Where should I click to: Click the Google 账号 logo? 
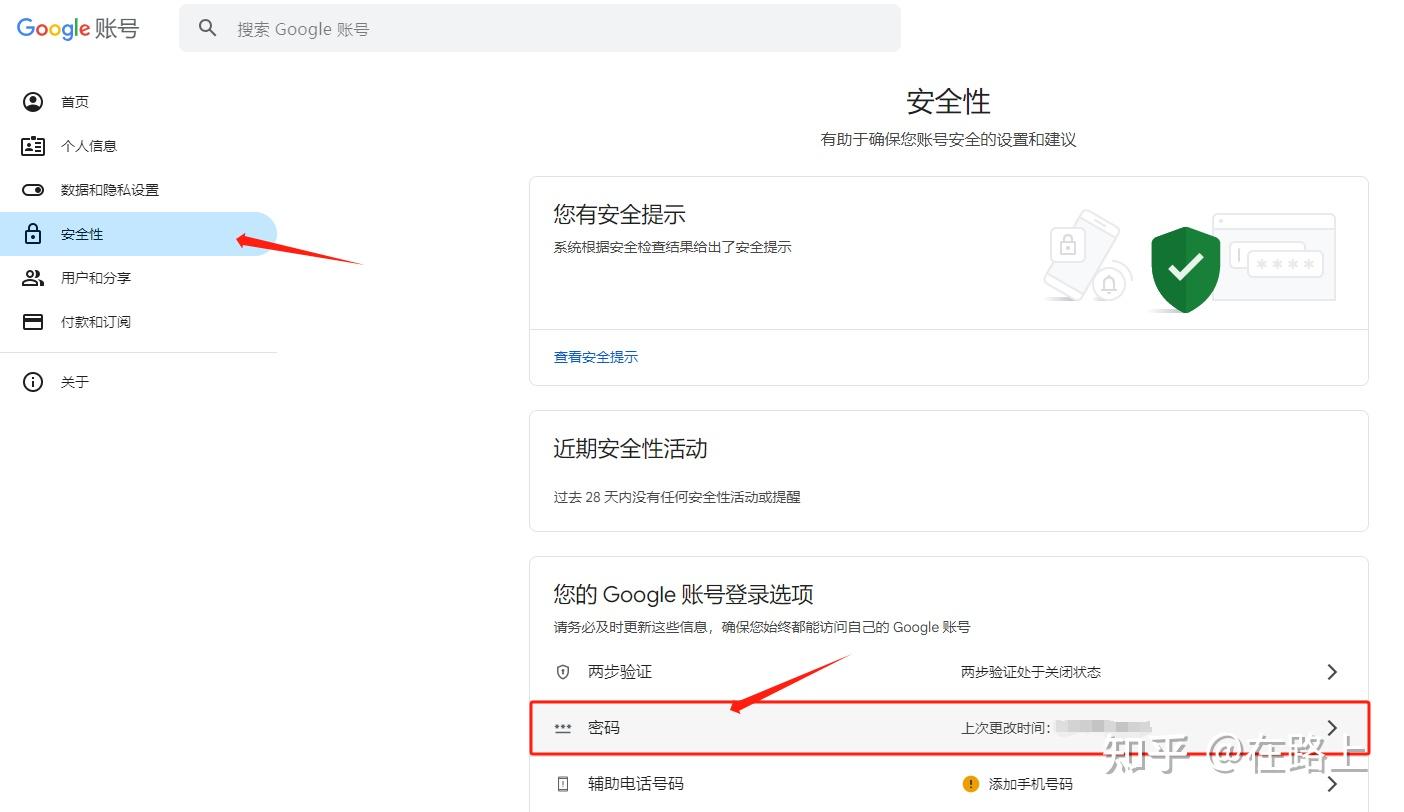pos(78,28)
